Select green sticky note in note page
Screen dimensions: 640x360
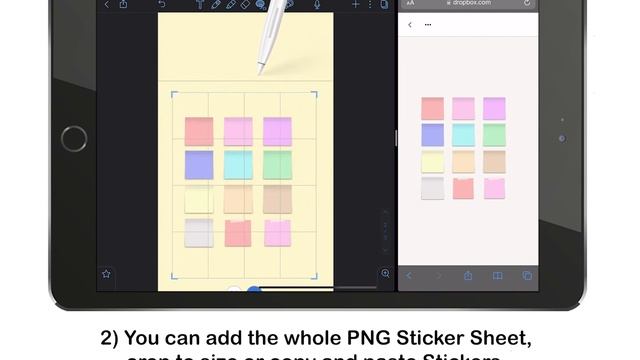pos(277,165)
